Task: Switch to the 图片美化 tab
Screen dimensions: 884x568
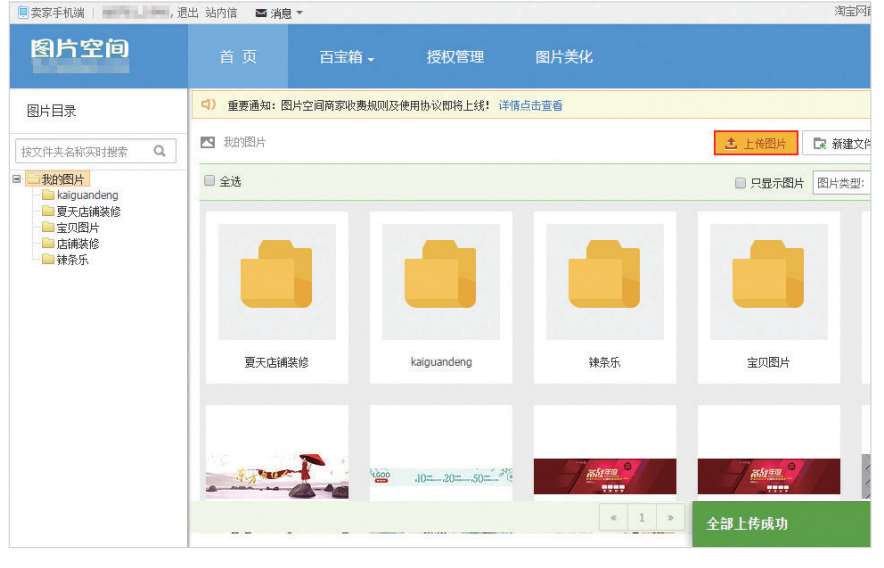Action: coord(564,58)
